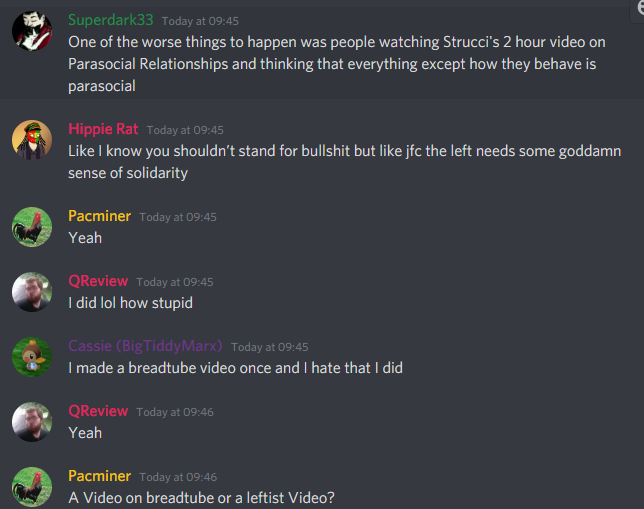This screenshot has width=644, height=509.
Task: Select the QReview username above 'I did lol'
Action: click(x=98, y=281)
